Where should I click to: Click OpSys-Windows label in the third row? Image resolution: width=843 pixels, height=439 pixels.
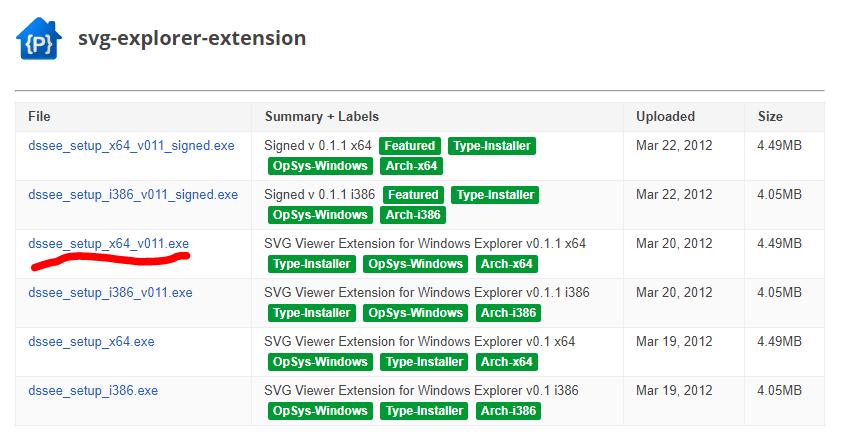415,264
